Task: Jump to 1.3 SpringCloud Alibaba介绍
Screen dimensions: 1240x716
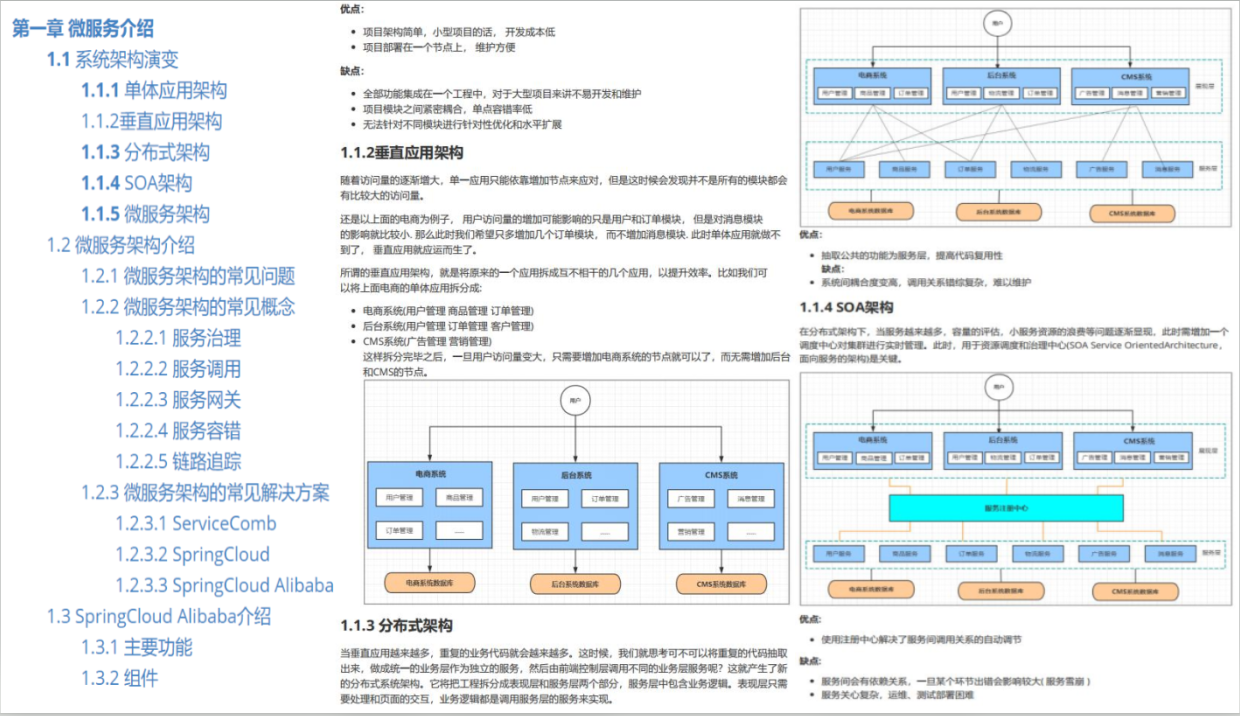Action: pos(159,617)
